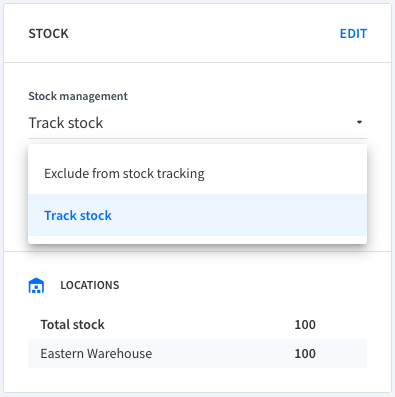Screen dimensions: 395x397
Task: Click the Stock management field label
Action: click(78, 96)
